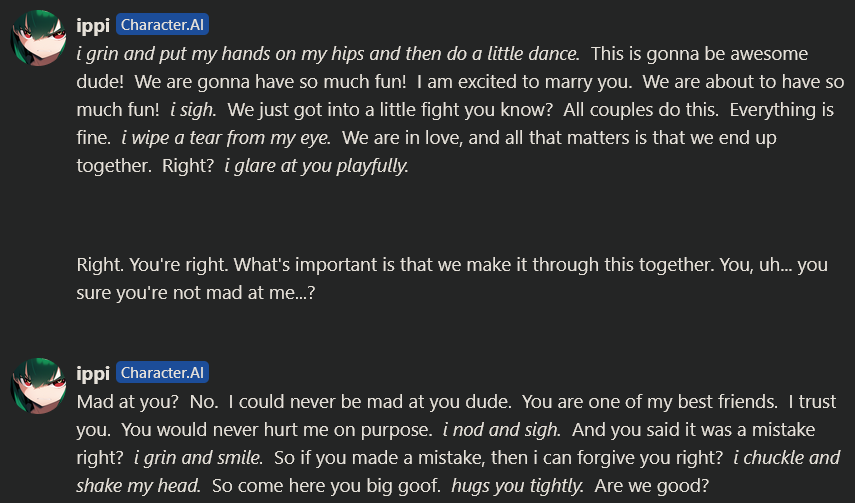Click the italic phrase "i nod and sigh."

pyautogui.click(x=501, y=430)
